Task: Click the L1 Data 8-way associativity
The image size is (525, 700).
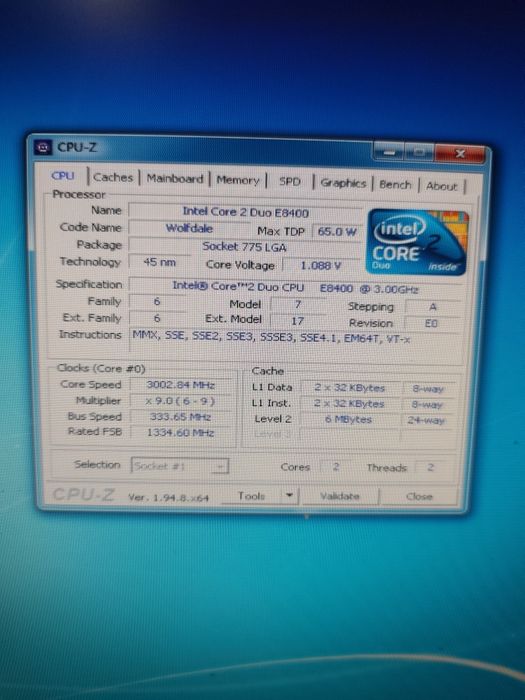Action: (x=428, y=389)
